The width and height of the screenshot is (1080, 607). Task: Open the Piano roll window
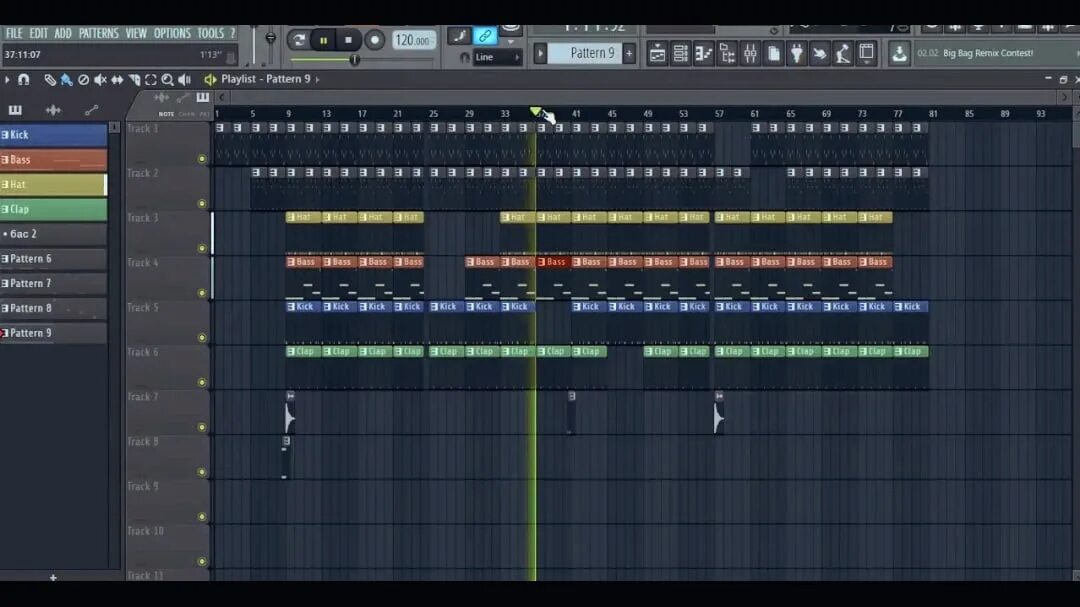[x=704, y=53]
